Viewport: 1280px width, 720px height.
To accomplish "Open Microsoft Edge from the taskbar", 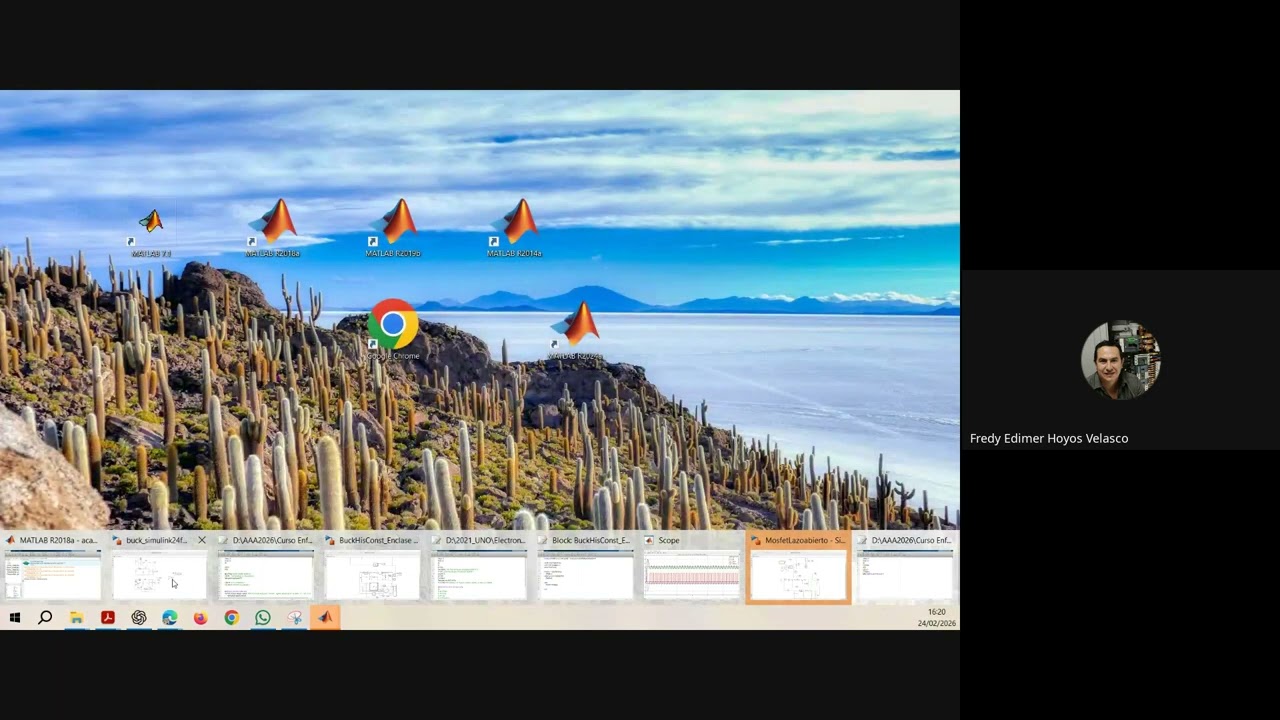I will pyautogui.click(x=169, y=618).
